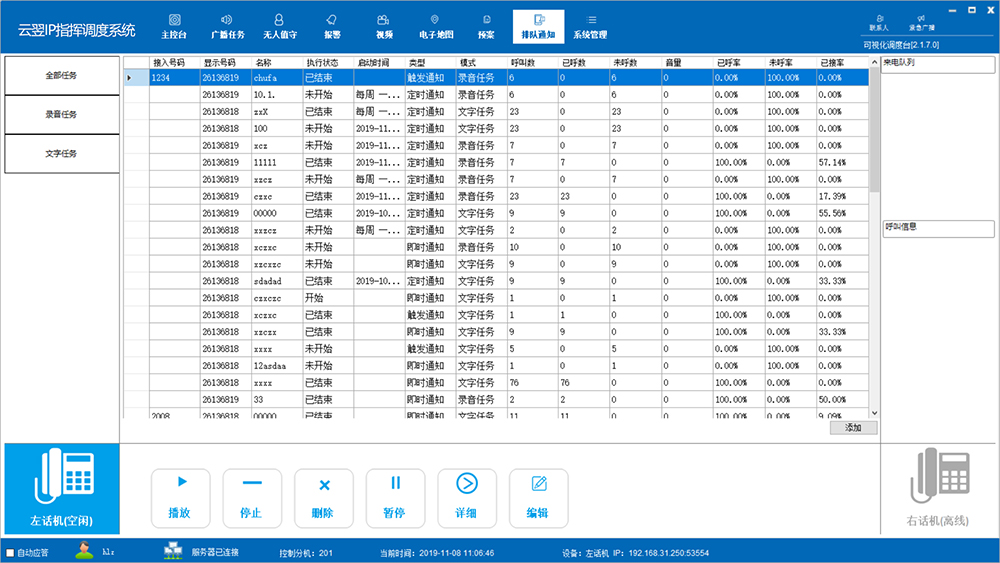Show 全部任务 all tasks
Viewport: 1000px width, 563px height.
pyautogui.click(x=62, y=75)
